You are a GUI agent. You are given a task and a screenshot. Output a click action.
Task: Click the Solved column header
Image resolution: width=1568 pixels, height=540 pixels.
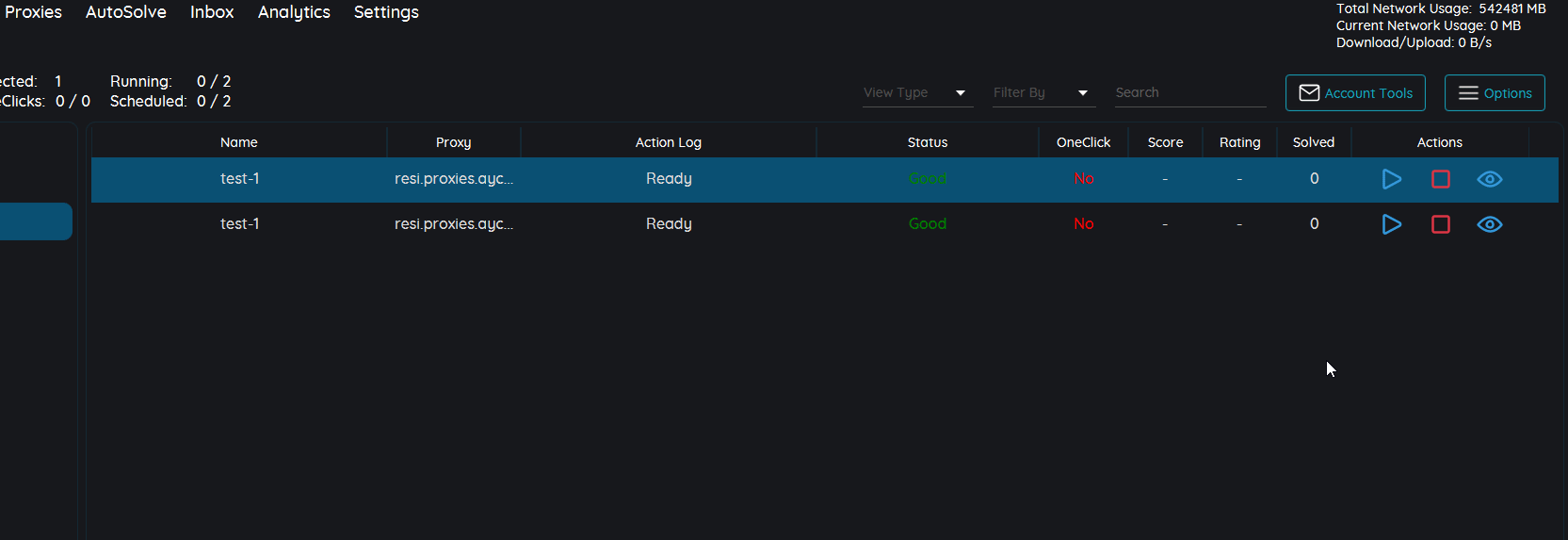[1313, 142]
